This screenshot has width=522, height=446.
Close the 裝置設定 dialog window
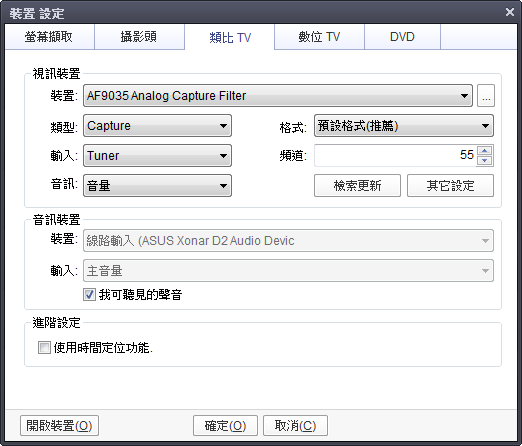tap(510, 12)
